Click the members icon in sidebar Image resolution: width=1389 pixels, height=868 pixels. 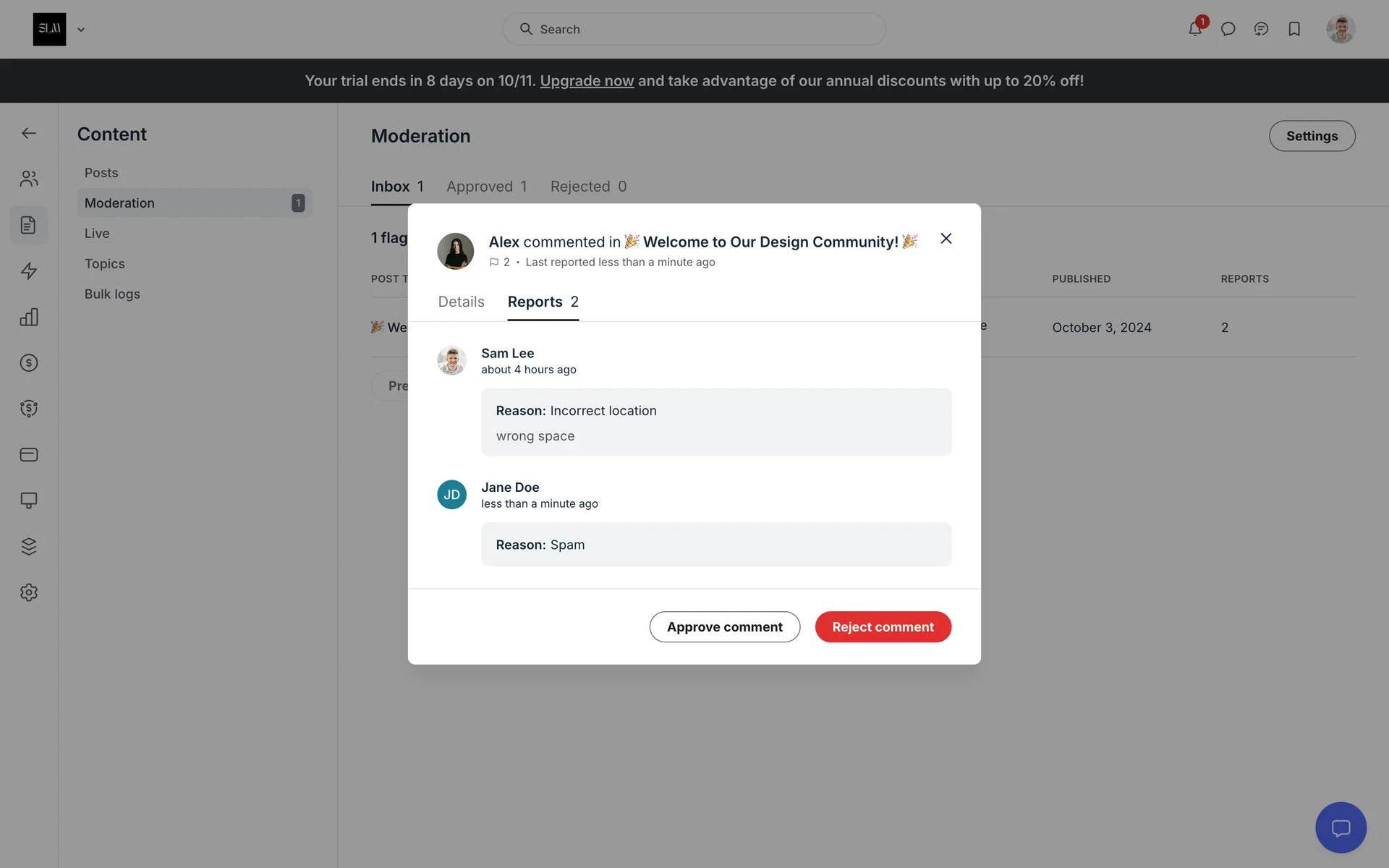coord(29,179)
